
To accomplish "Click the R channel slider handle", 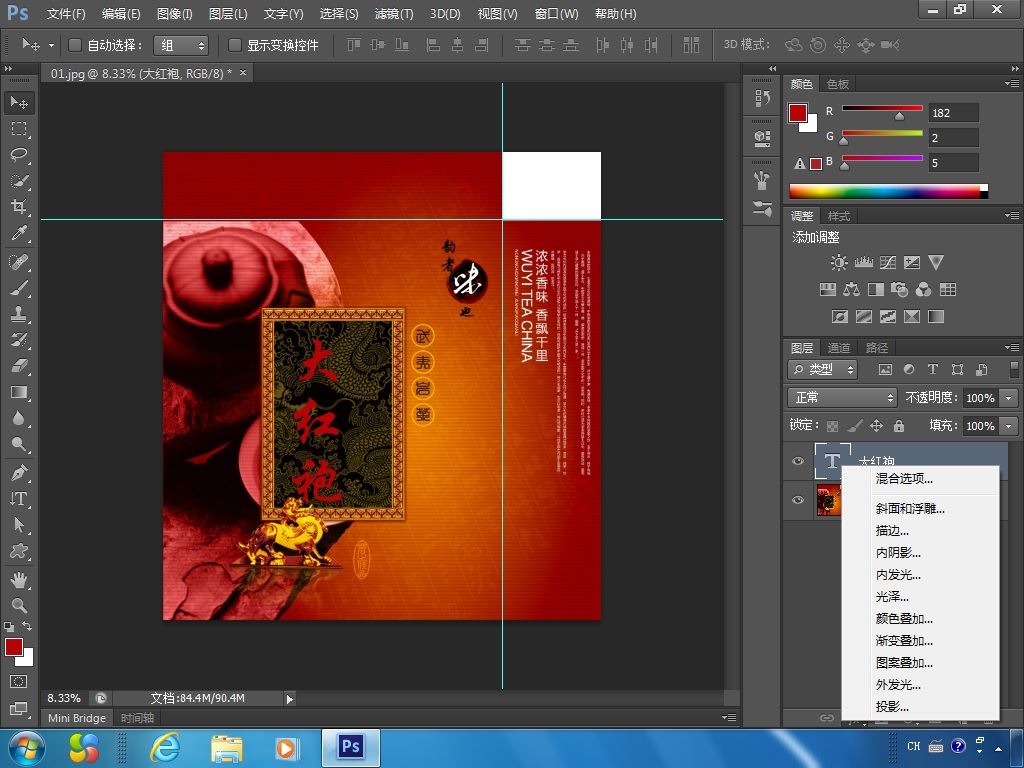I will pyautogui.click(x=899, y=116).
